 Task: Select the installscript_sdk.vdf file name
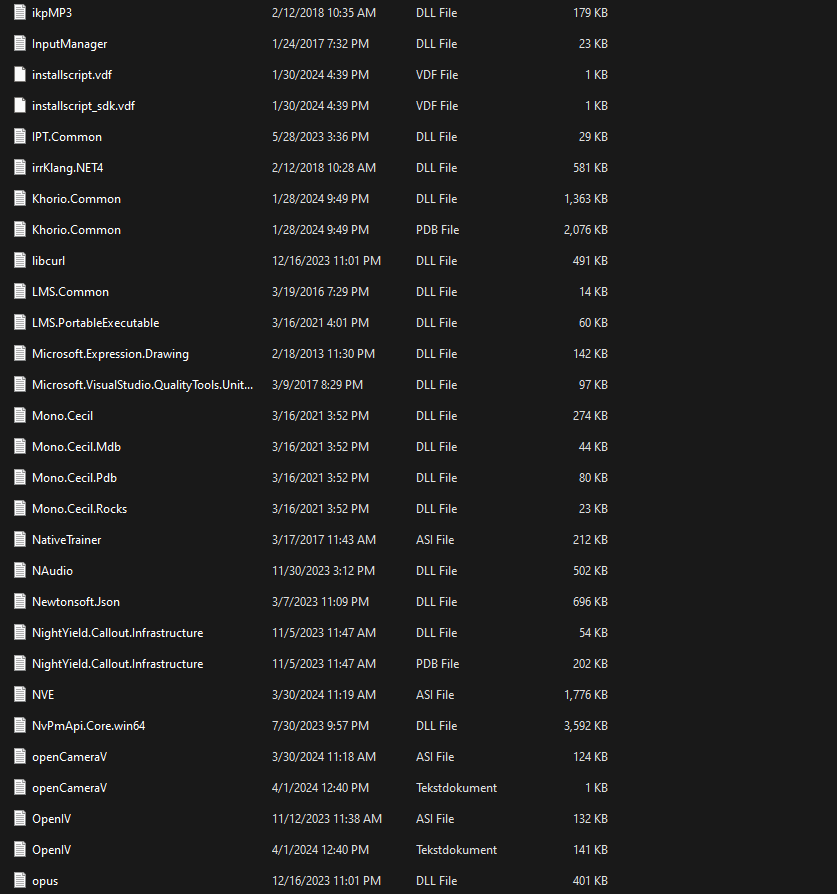(x=83, y=106)
